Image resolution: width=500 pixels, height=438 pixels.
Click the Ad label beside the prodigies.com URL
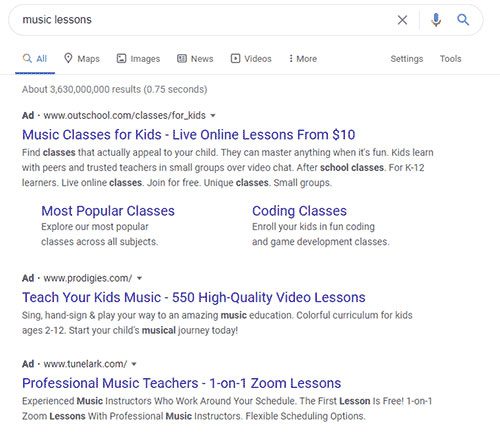pos(28,278)
